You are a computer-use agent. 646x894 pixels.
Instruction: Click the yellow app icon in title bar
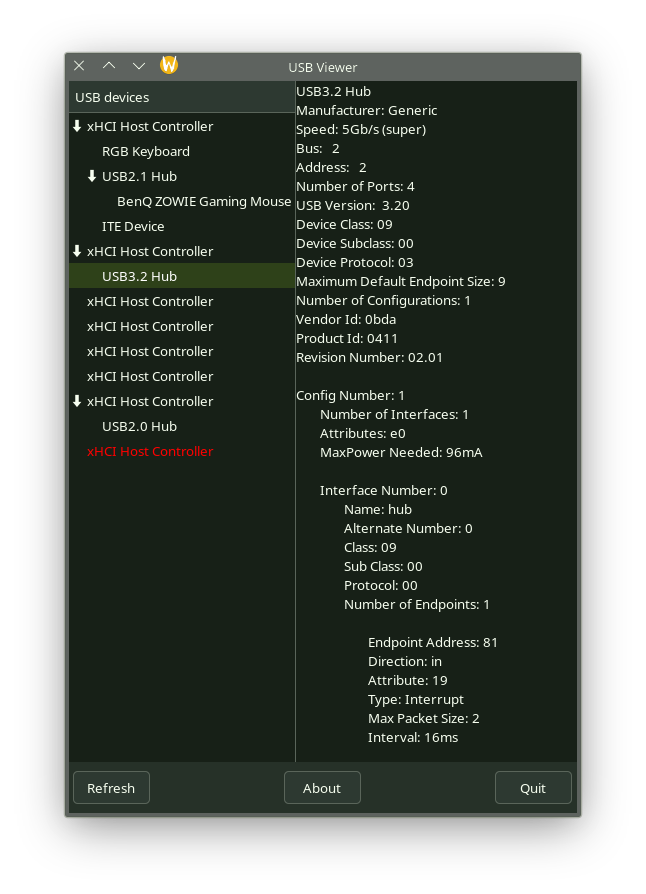click(x=169, y=66)
